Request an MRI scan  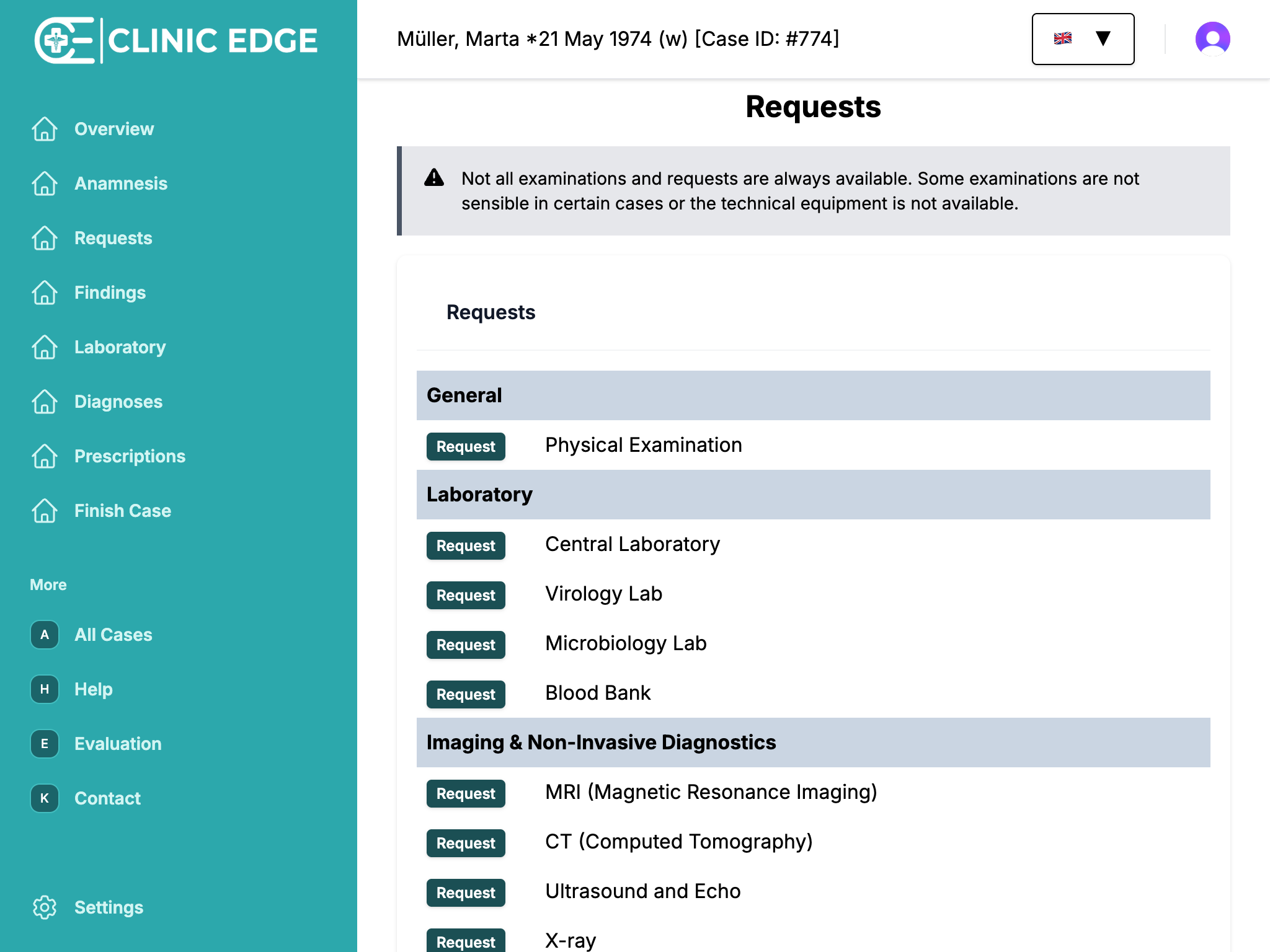[466, 793]
